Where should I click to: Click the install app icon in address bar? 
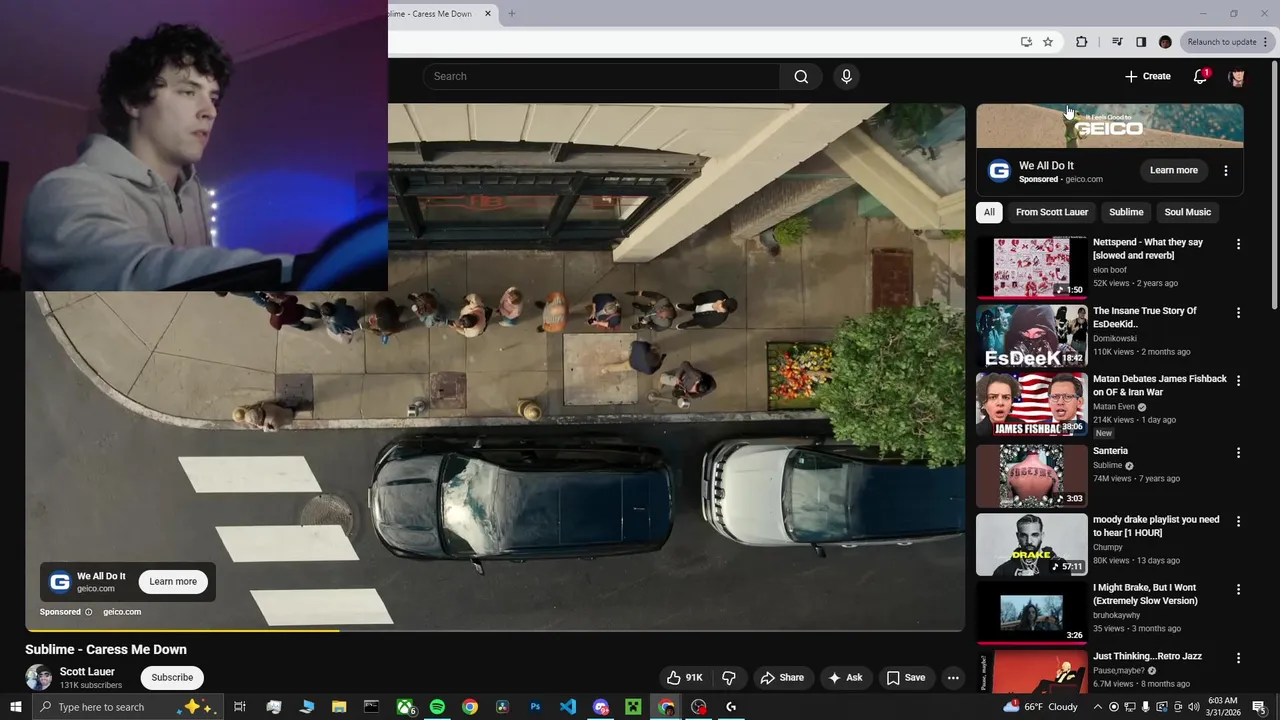point(1026,42)
